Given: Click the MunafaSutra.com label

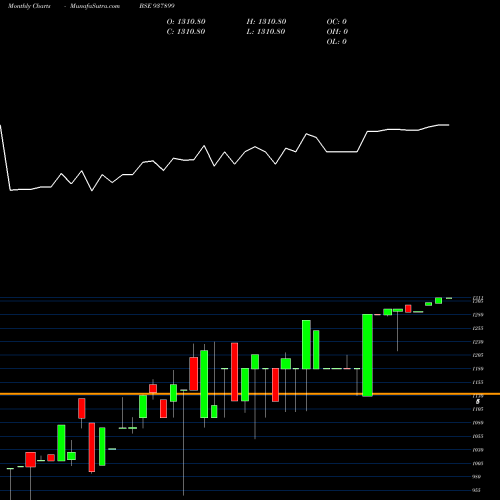Looking at the screenshot, I should (x=95, y=6).
